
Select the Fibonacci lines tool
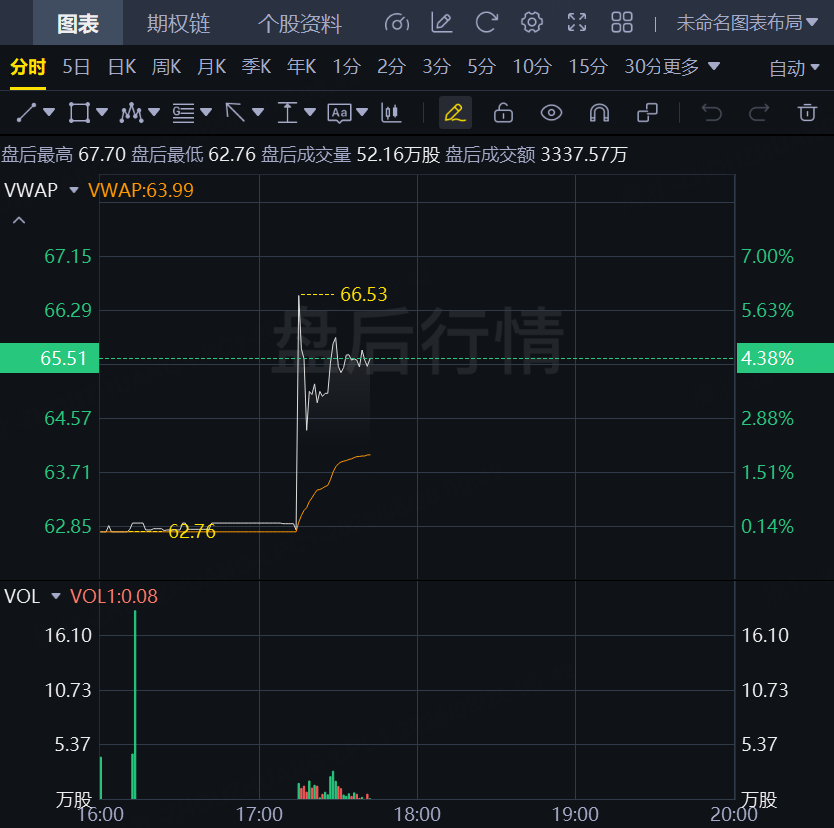click(x=183, y=113)
